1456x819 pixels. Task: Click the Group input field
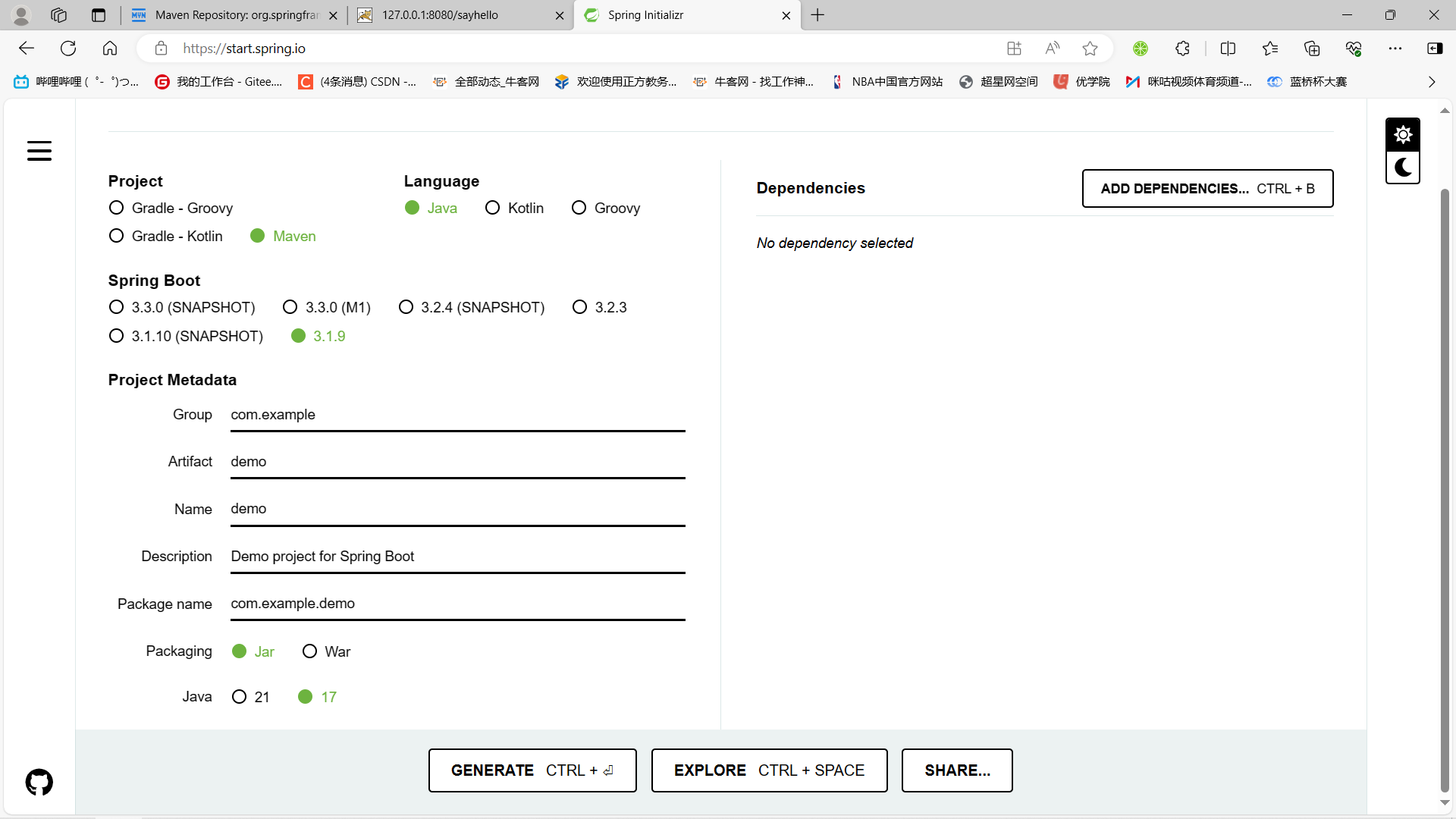(458, 415)
